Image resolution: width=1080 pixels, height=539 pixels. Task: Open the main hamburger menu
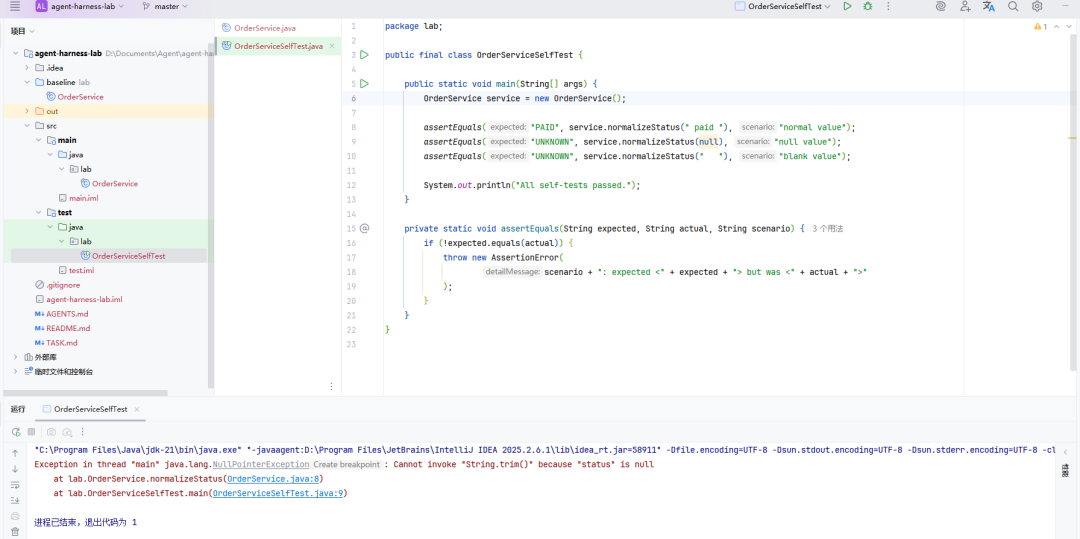click(x=15, y=6)
